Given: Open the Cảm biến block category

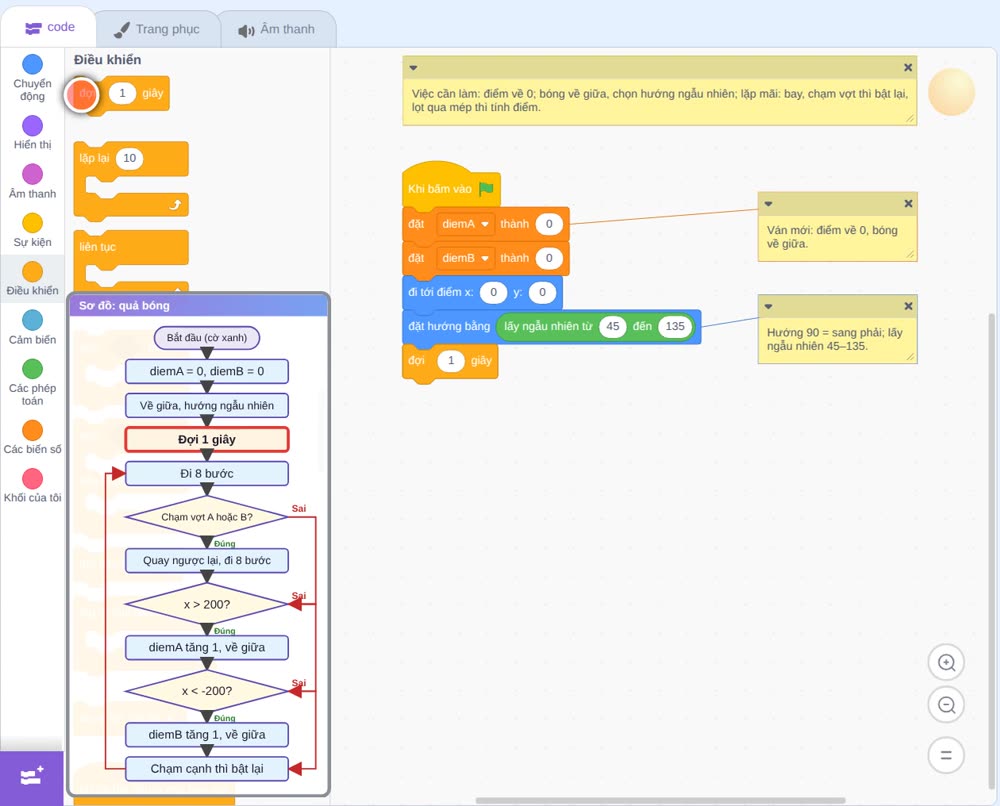Looking at the screenshot, I should 32,328.
